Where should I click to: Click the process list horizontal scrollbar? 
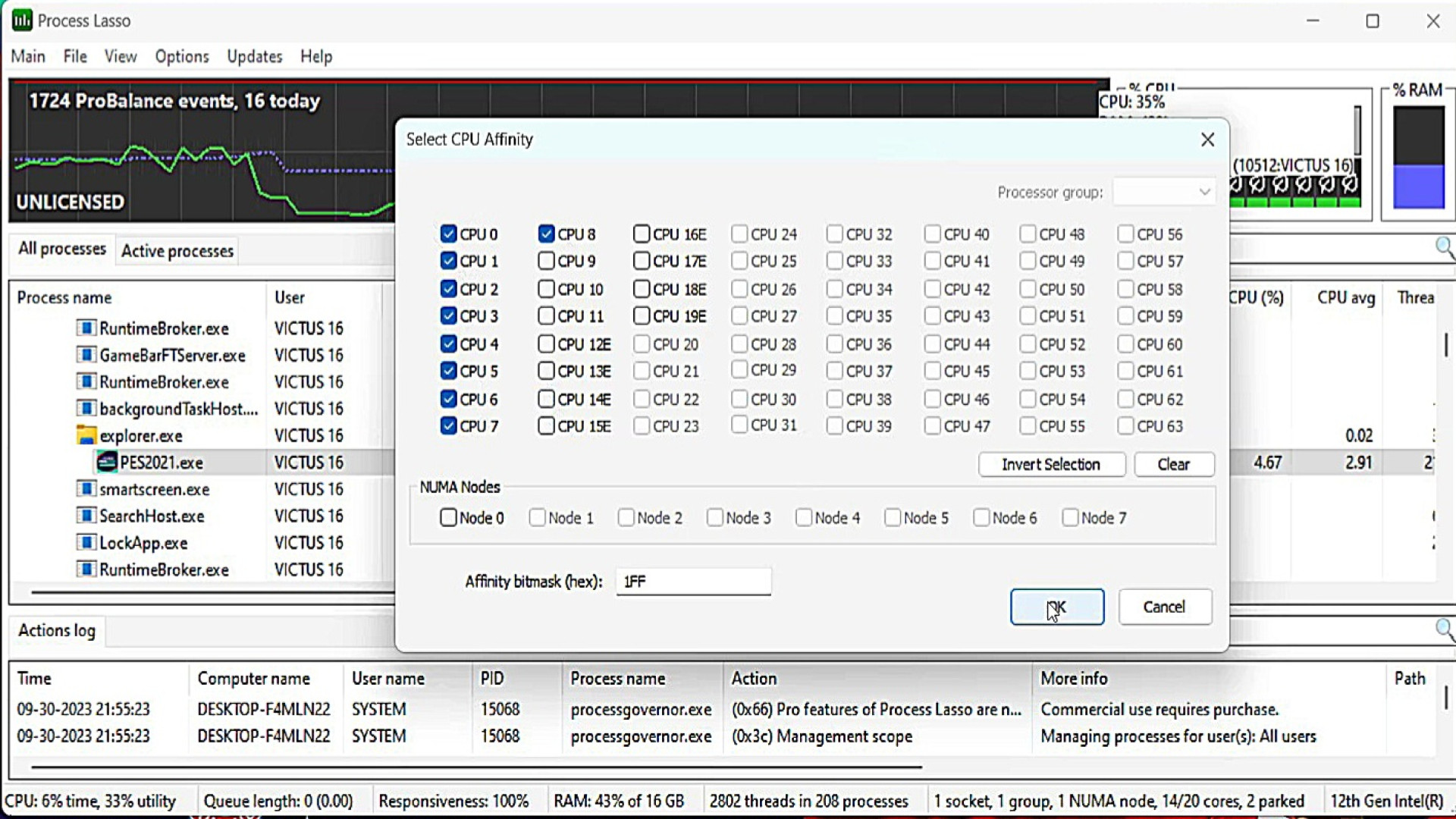212,591
